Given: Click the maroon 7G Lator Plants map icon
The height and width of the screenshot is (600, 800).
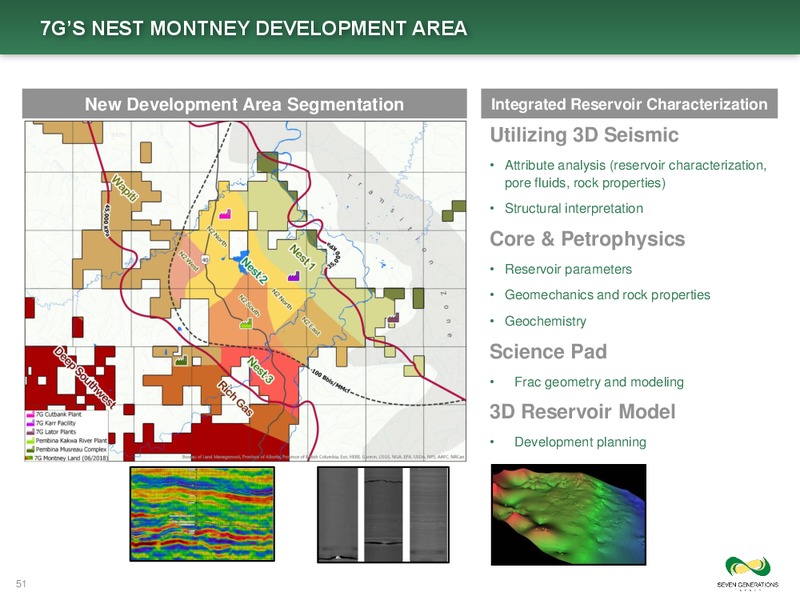Looking at the screenshot, I should point(392,318).
